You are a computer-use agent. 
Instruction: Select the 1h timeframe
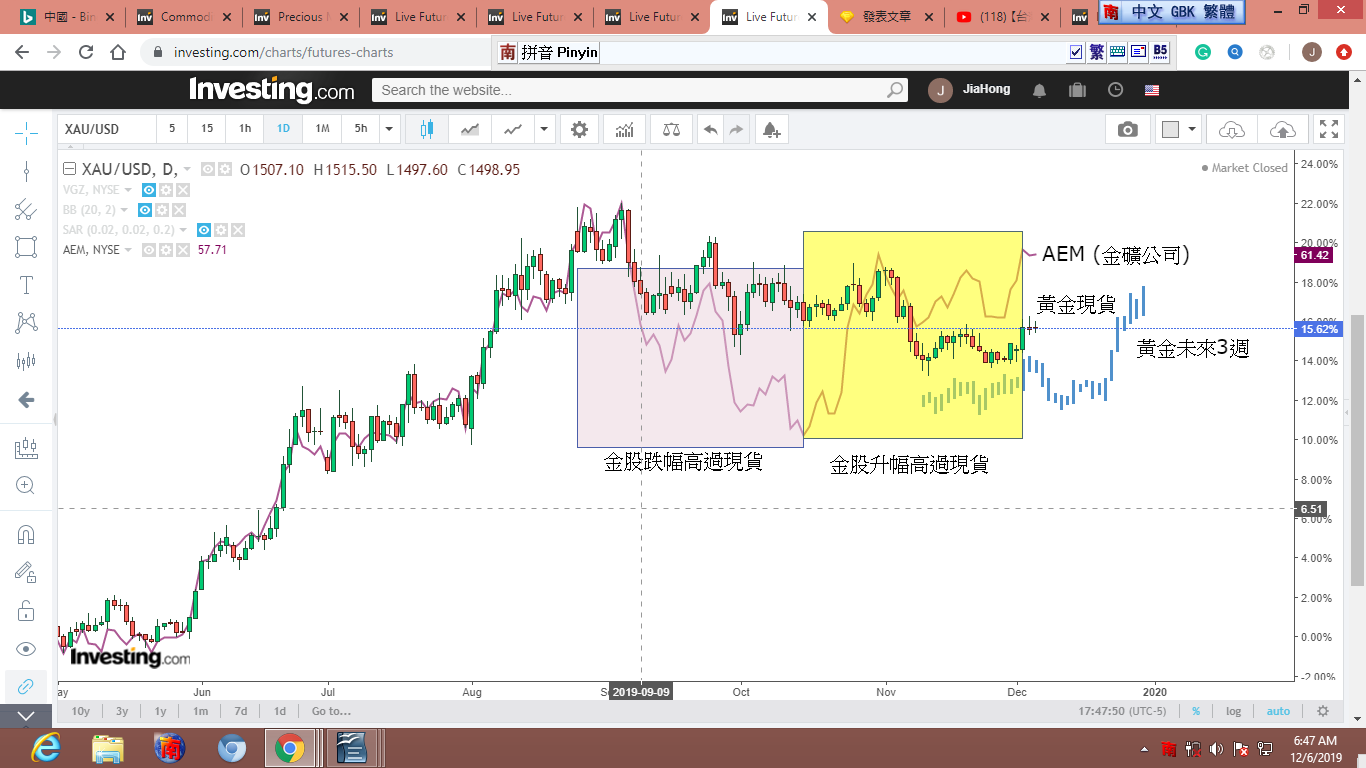point(245,129)
